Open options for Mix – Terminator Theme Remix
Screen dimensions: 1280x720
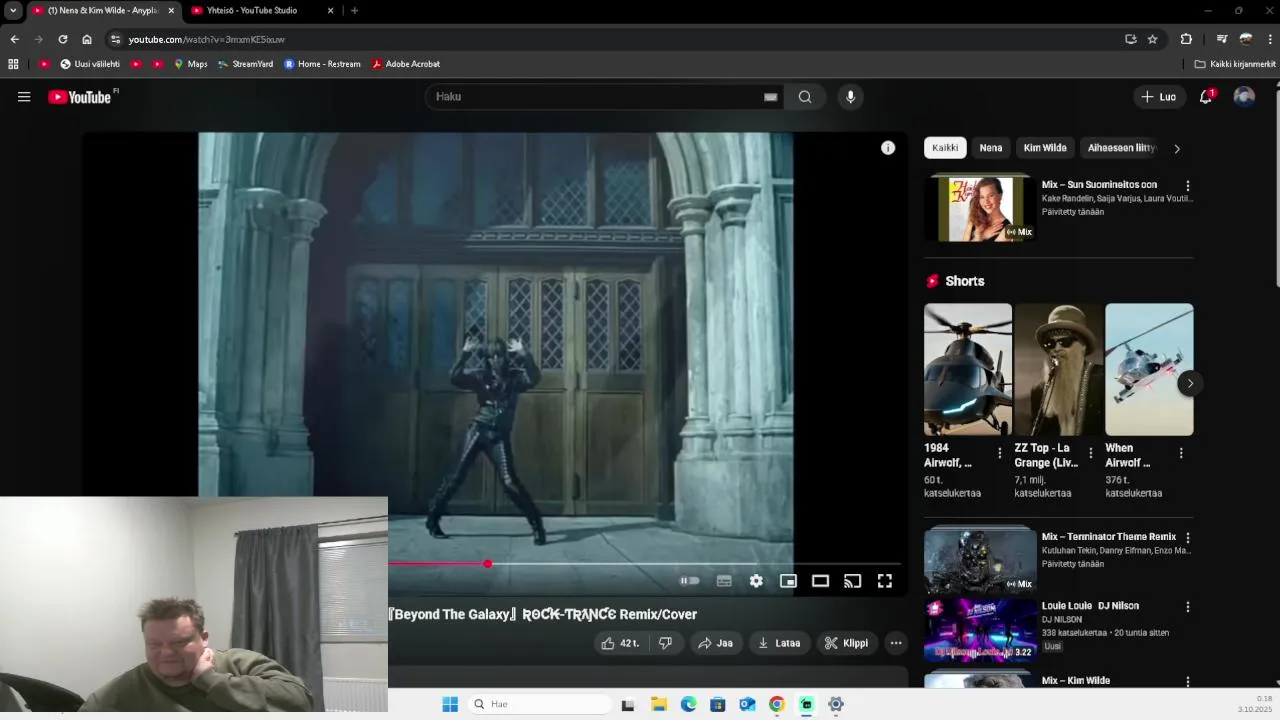click(x=1188, y=538)
